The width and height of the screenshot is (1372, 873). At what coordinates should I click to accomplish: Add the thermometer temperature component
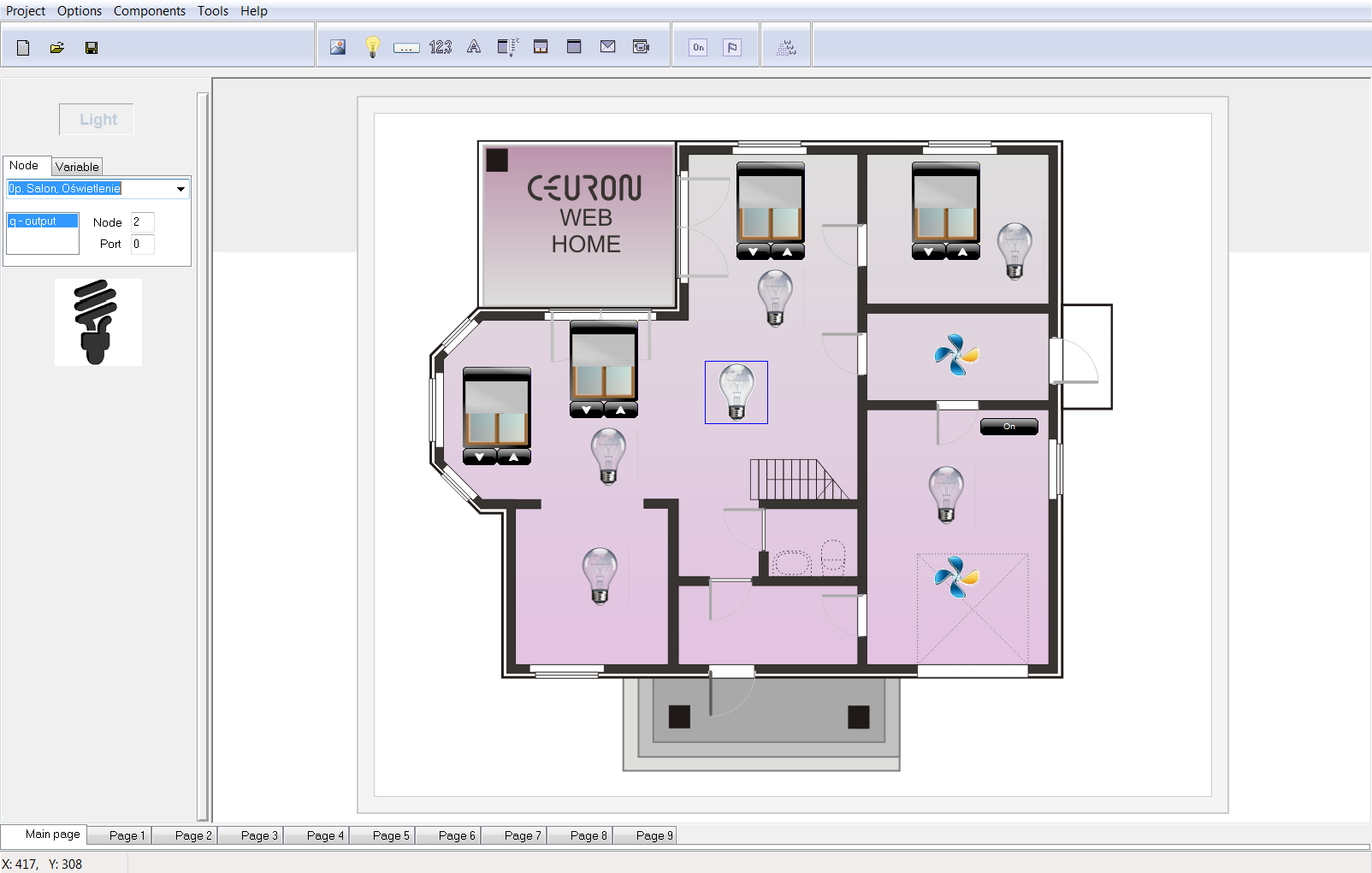pos(508,47)
